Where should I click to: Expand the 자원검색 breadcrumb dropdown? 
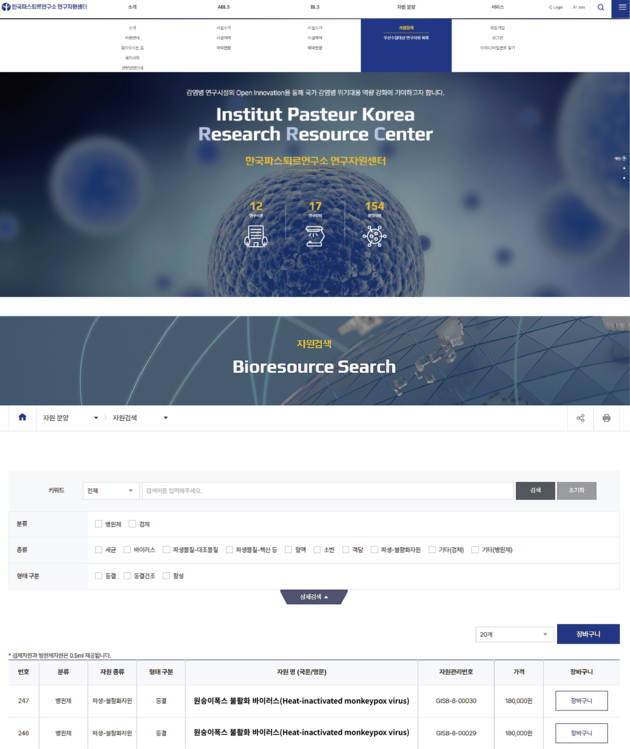click(x=139, y=418)
